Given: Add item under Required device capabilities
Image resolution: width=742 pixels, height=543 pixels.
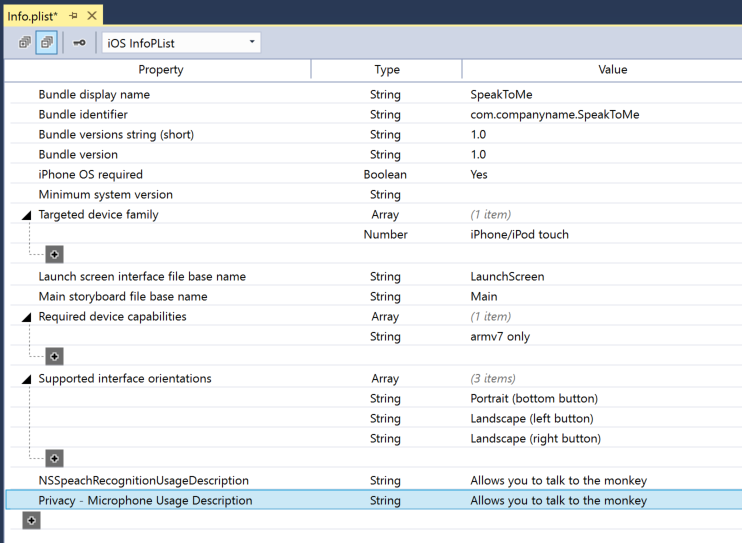Looking at the screenshot, I should (55, 357).
